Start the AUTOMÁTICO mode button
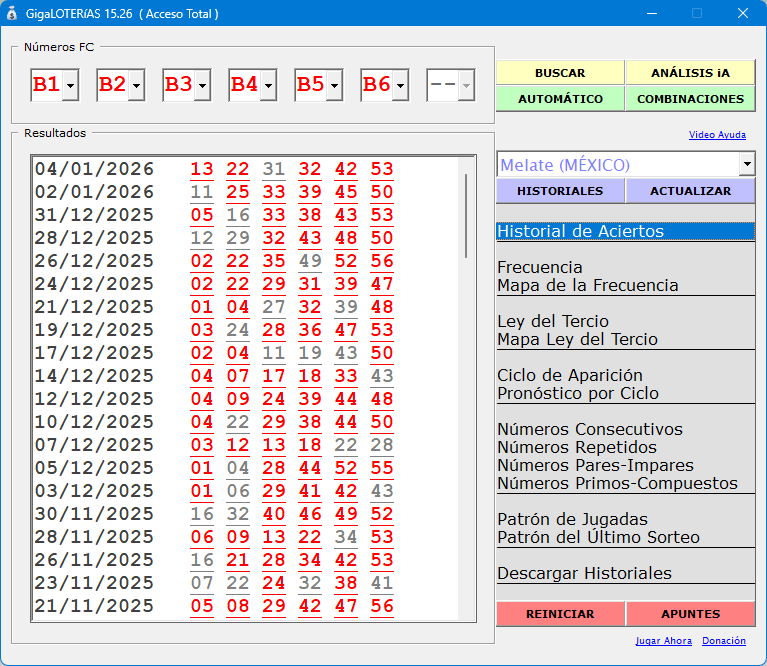The height and width of the screenshot is (666, 767). [x=560, y=99]
